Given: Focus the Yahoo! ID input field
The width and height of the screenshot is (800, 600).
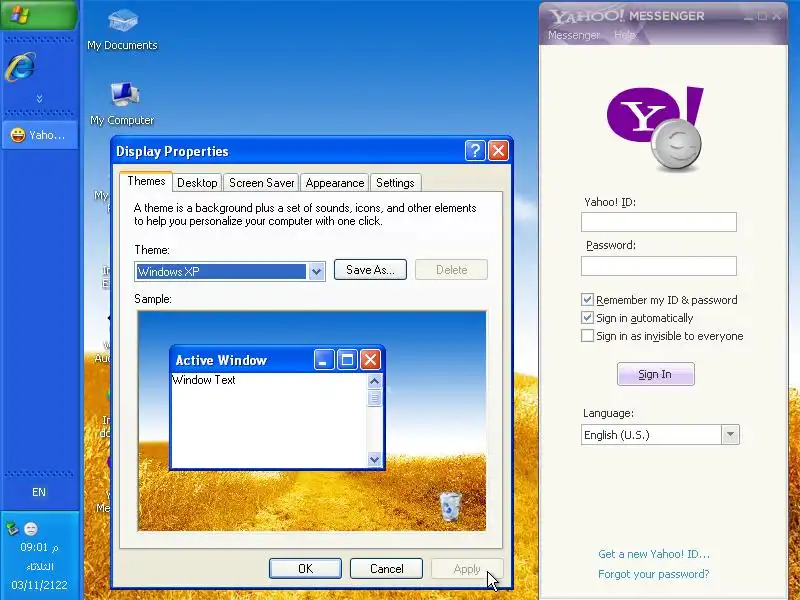Looking at the screenshot, I should coord(659,222).
